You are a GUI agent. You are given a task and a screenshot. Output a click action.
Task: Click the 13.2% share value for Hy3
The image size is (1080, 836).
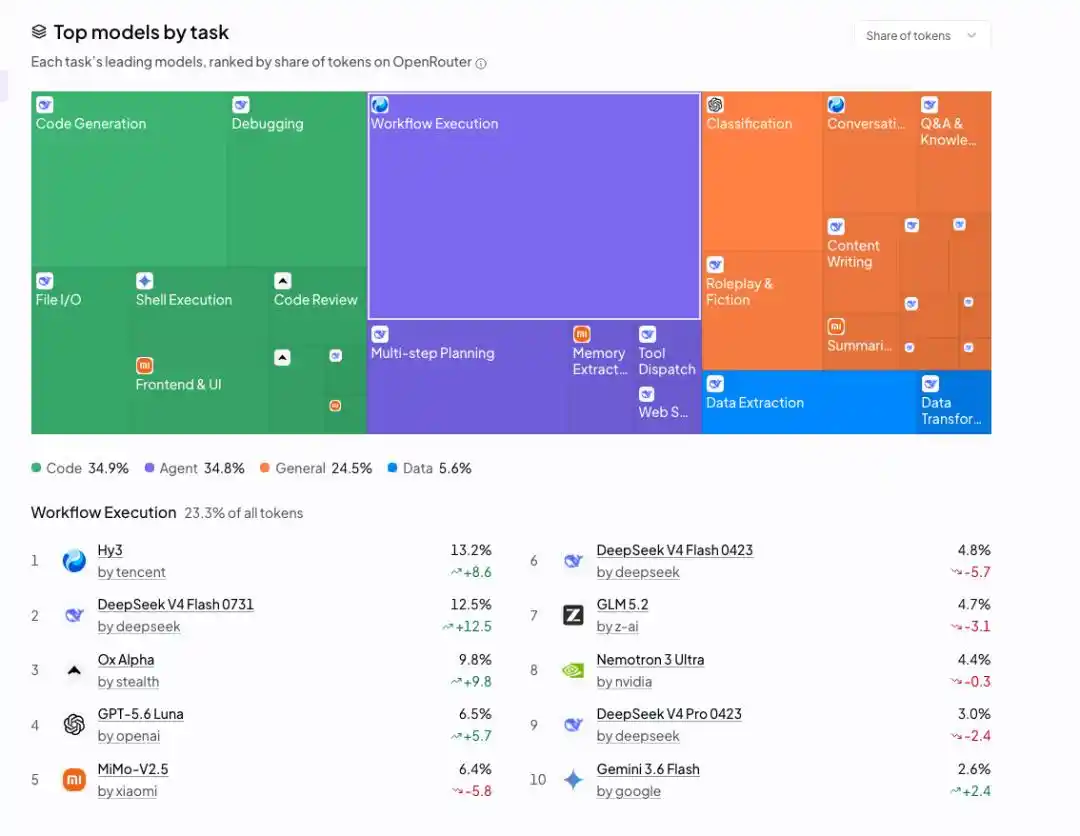(x=471, y=550)
